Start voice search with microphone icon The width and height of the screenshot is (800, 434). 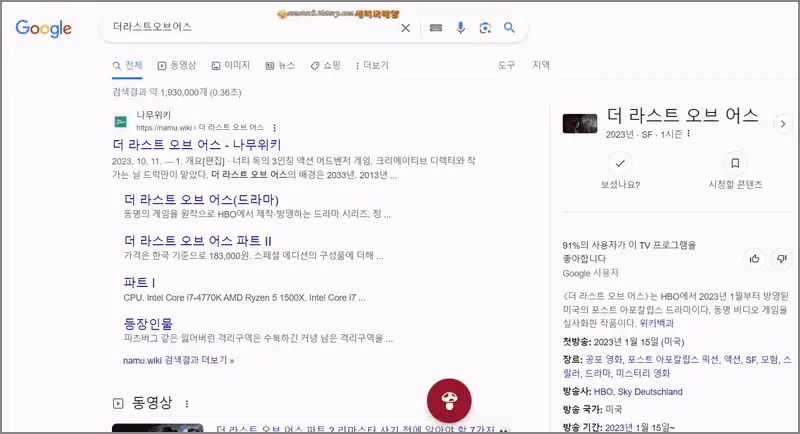coord(460,28)
